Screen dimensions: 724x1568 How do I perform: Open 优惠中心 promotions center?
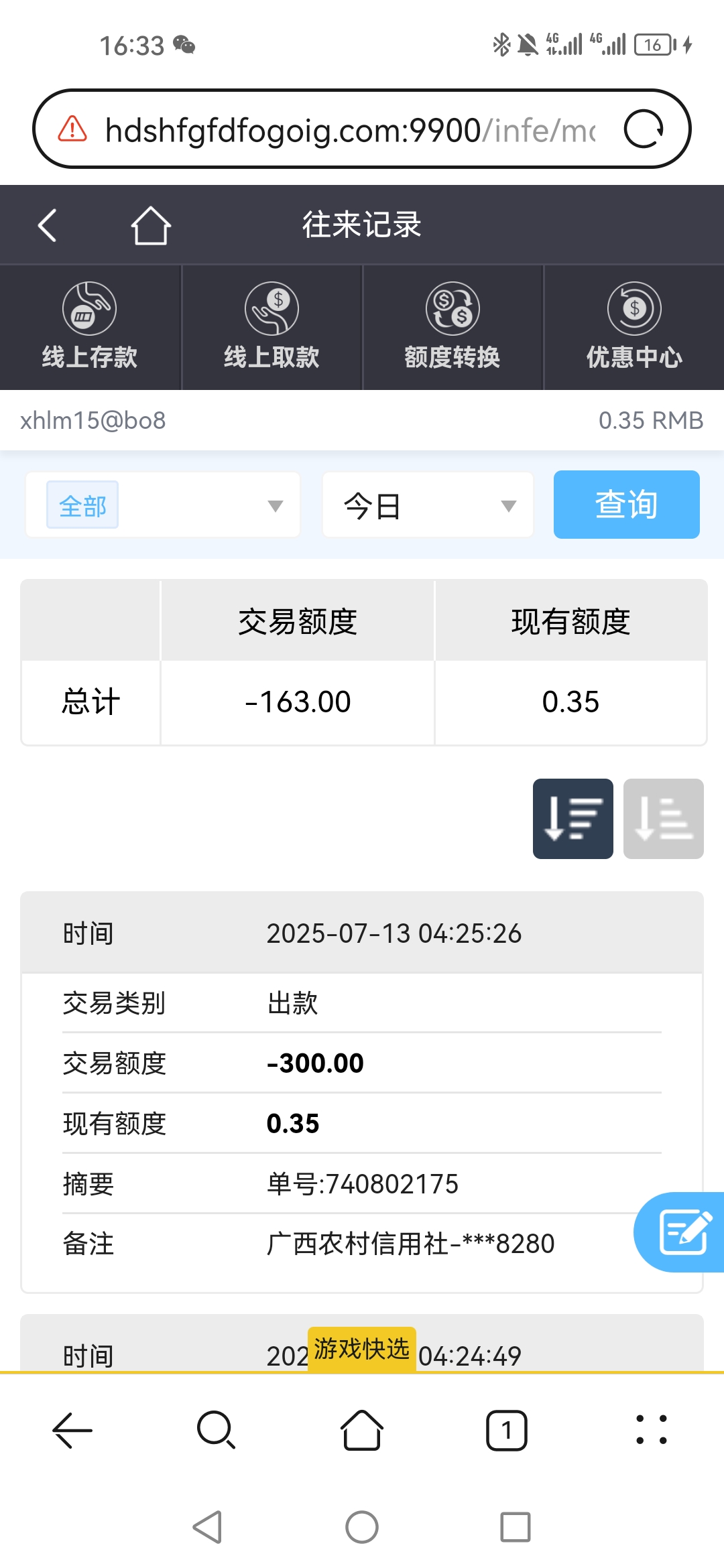(x=634, y=327)
